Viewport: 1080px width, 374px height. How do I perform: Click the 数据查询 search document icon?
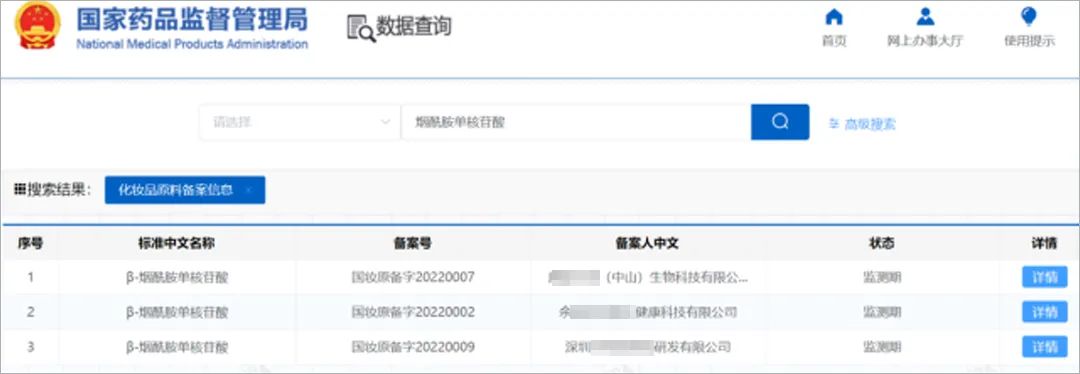pyautogui.click(x=362, y=28)
